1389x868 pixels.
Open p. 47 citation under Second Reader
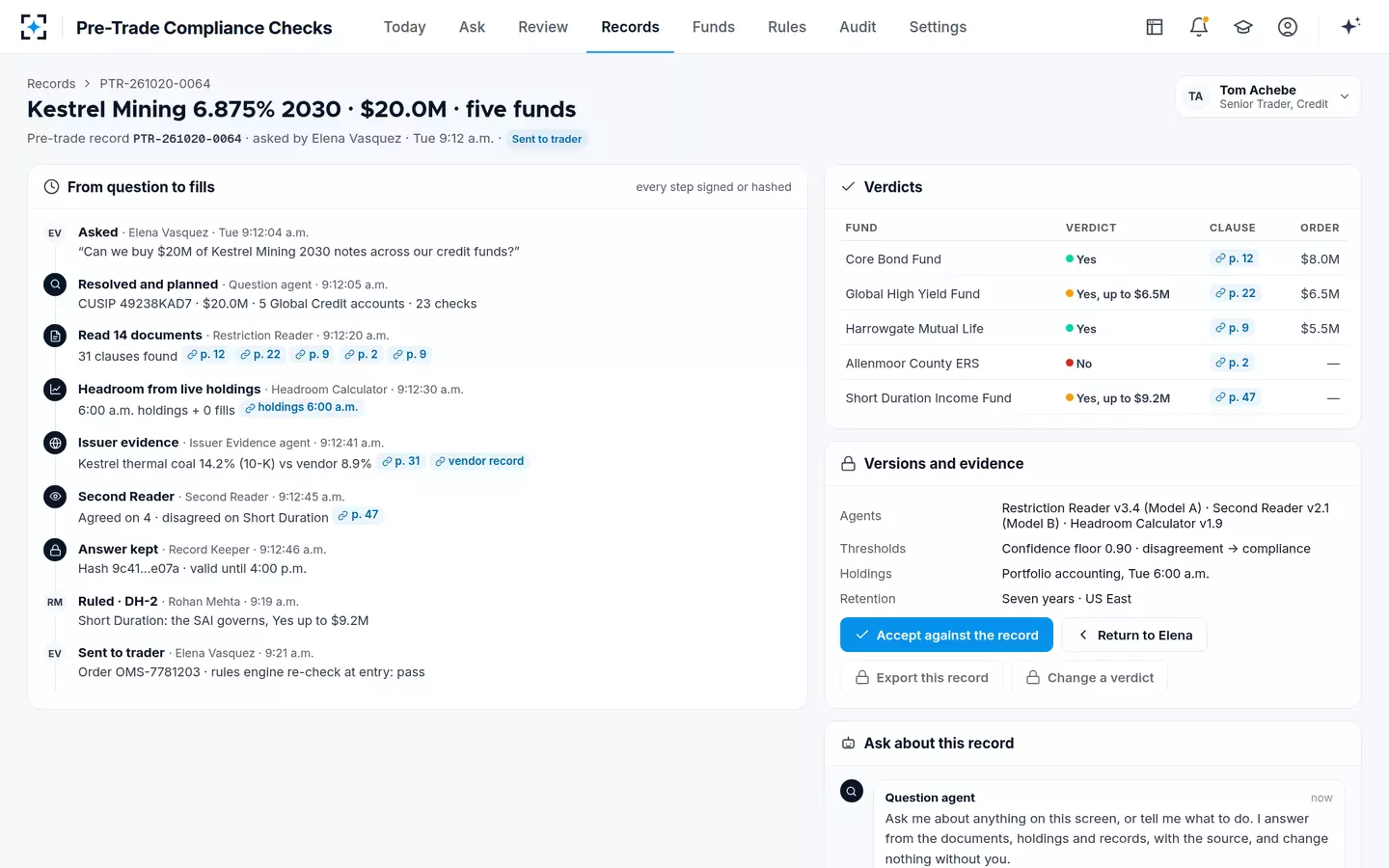tap(358, 515)
